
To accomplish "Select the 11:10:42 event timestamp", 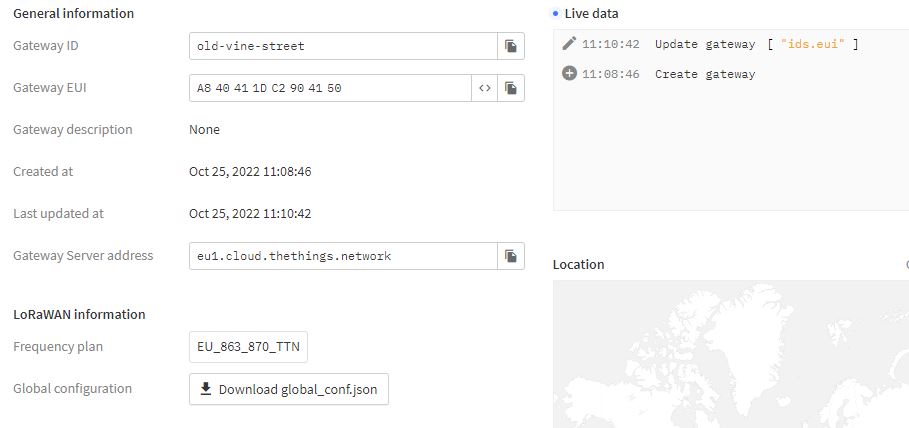I will (x=610, y=44).
